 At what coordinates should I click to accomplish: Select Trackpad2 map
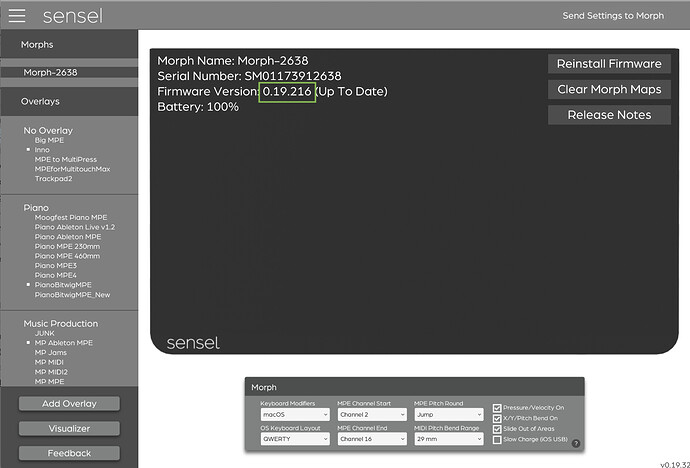[53, 179]
